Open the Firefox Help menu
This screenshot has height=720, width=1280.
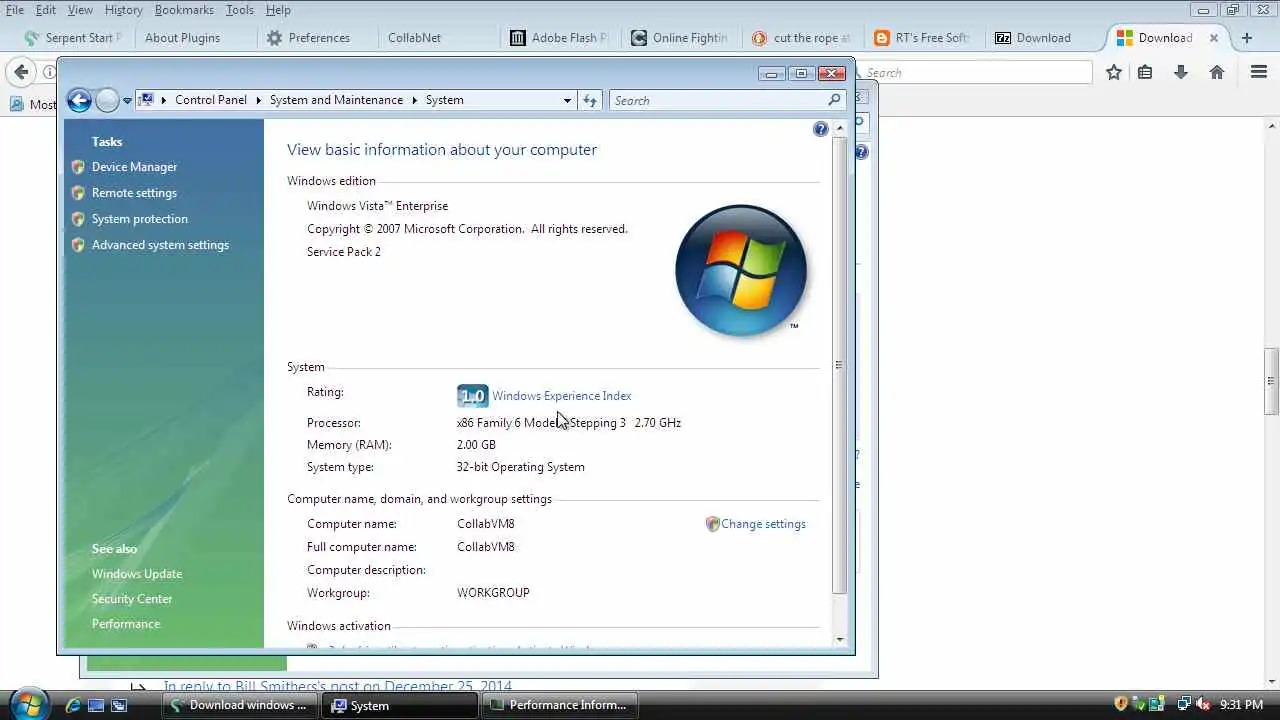(x=278, y=10)
